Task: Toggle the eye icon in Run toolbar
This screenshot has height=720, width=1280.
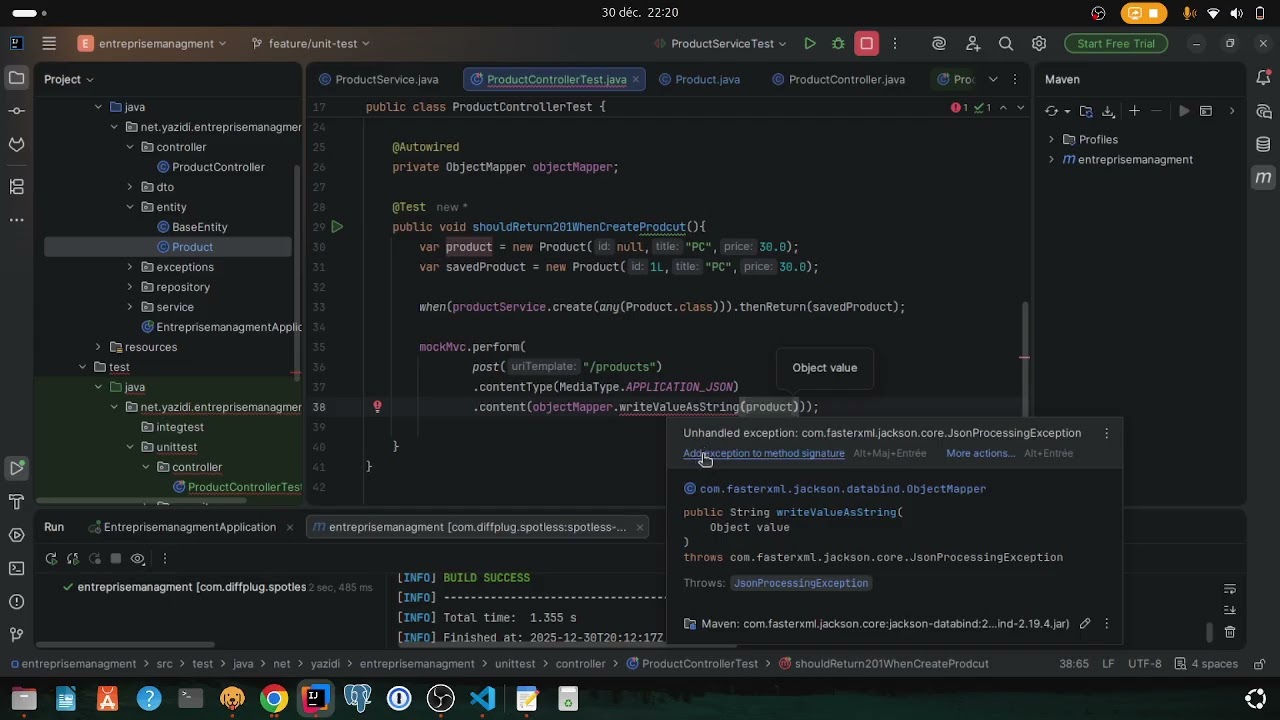Action: (138, 559)
